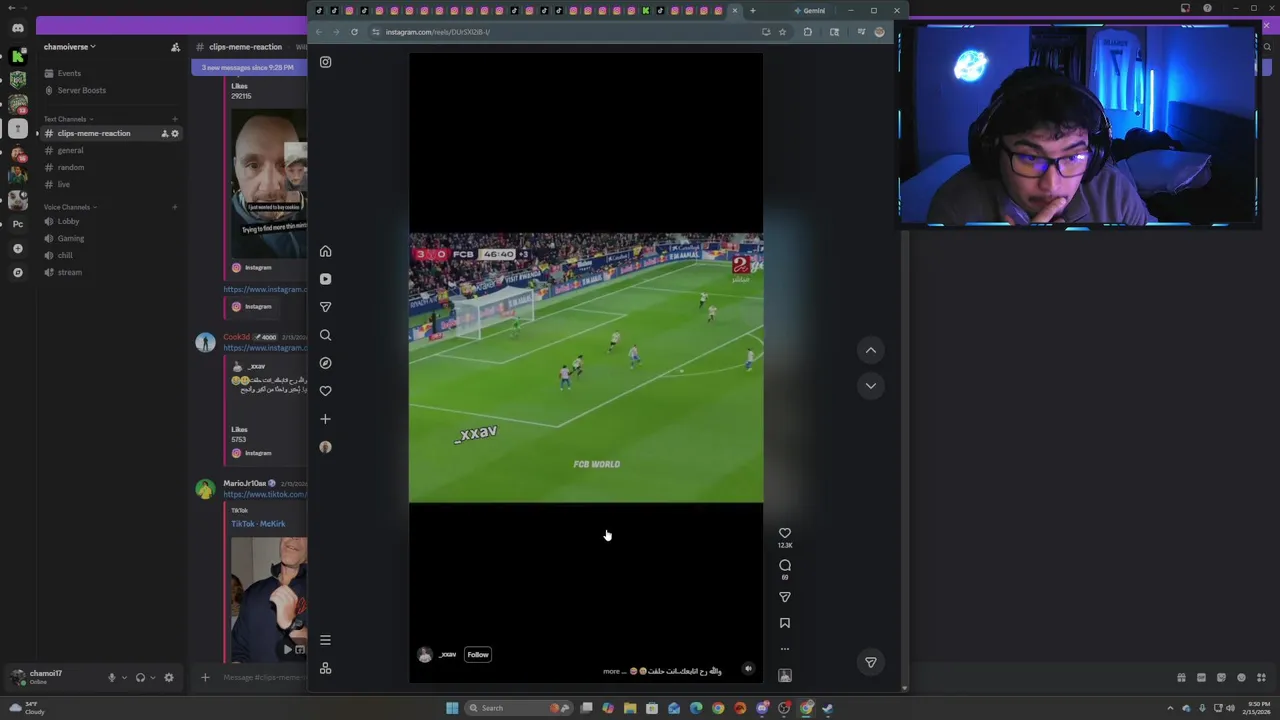Save the reel with bookmark toggle
Viewport: 1280px width, 720px height.
click(x=785, y=623)
